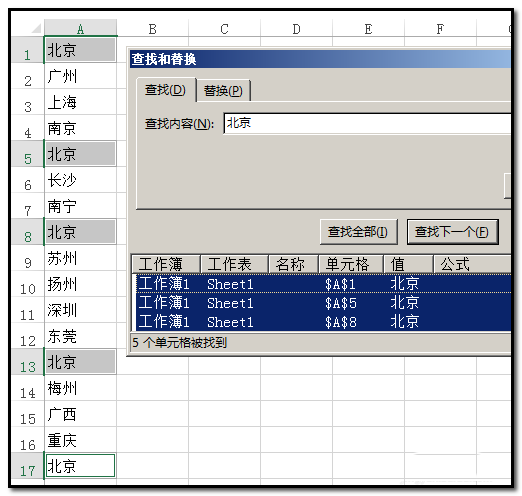
Task: Click cell A8 containing 北京
Action: click(80, 232)
